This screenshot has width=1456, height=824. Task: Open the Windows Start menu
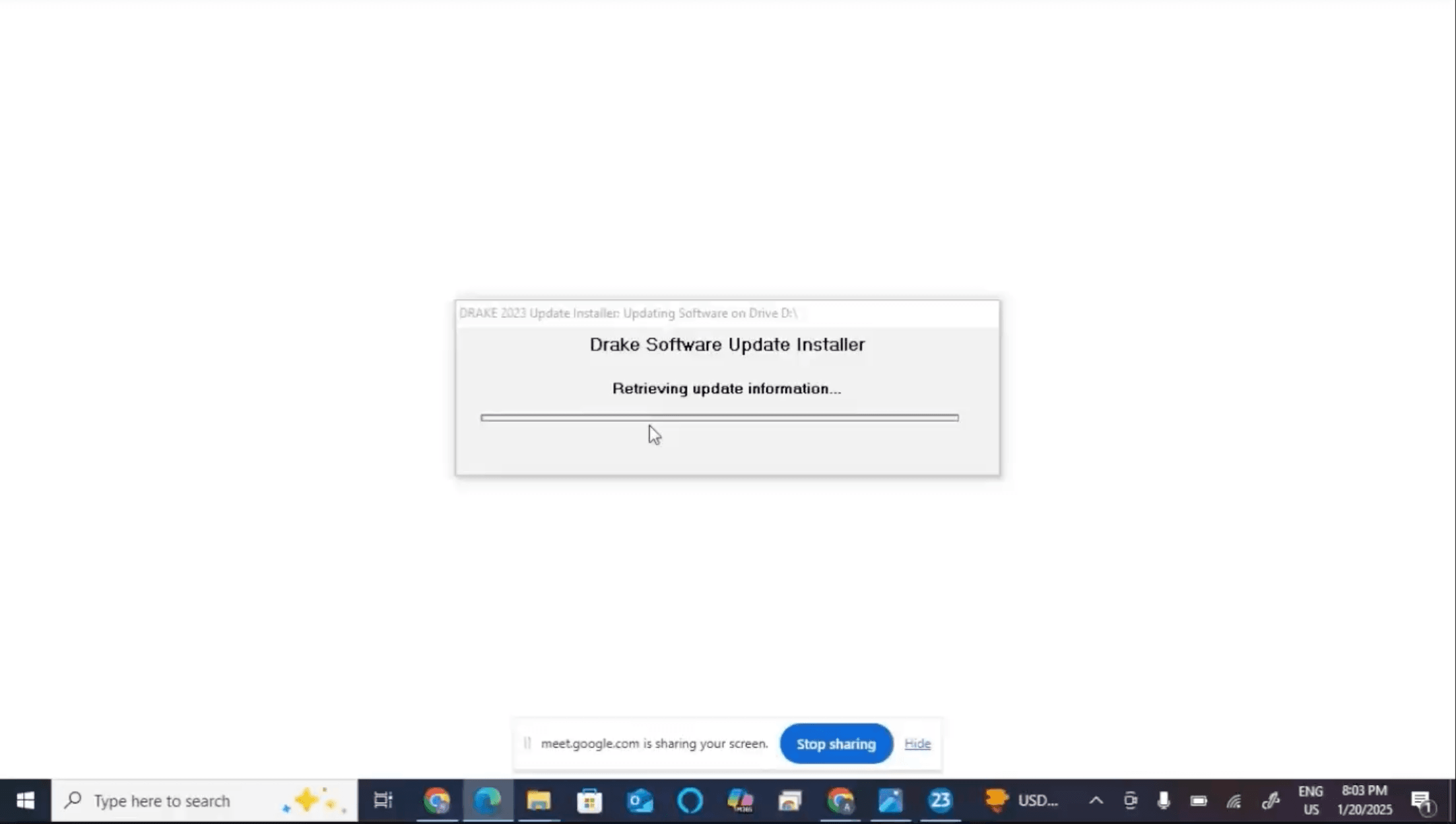[25, 800]
